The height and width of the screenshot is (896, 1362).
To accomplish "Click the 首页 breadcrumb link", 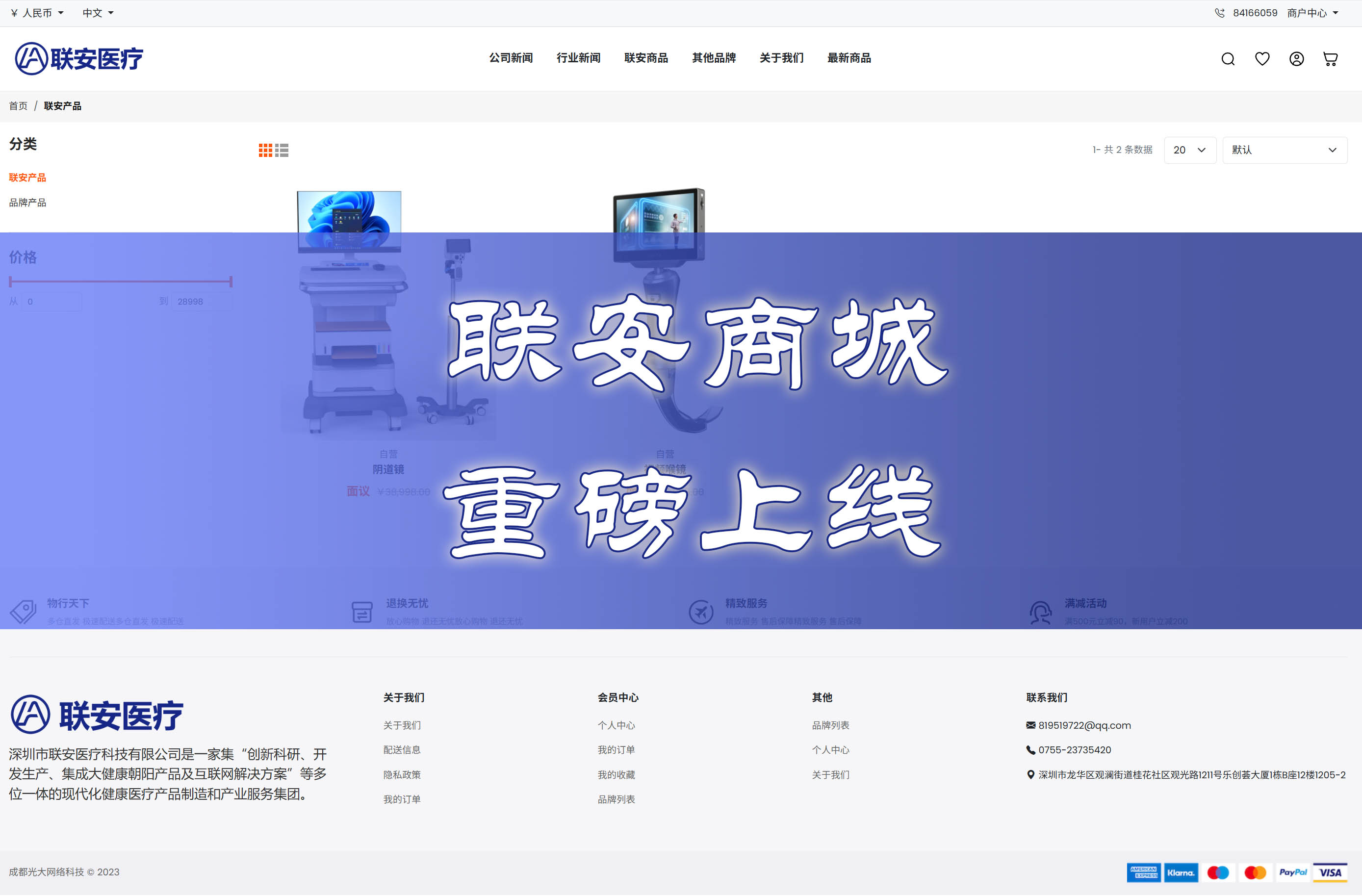I will (18, 106).
